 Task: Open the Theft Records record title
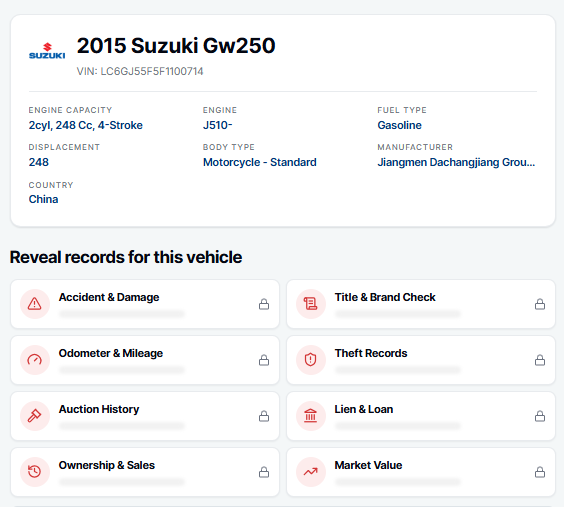pyautogui.click(x=371, y=353)
